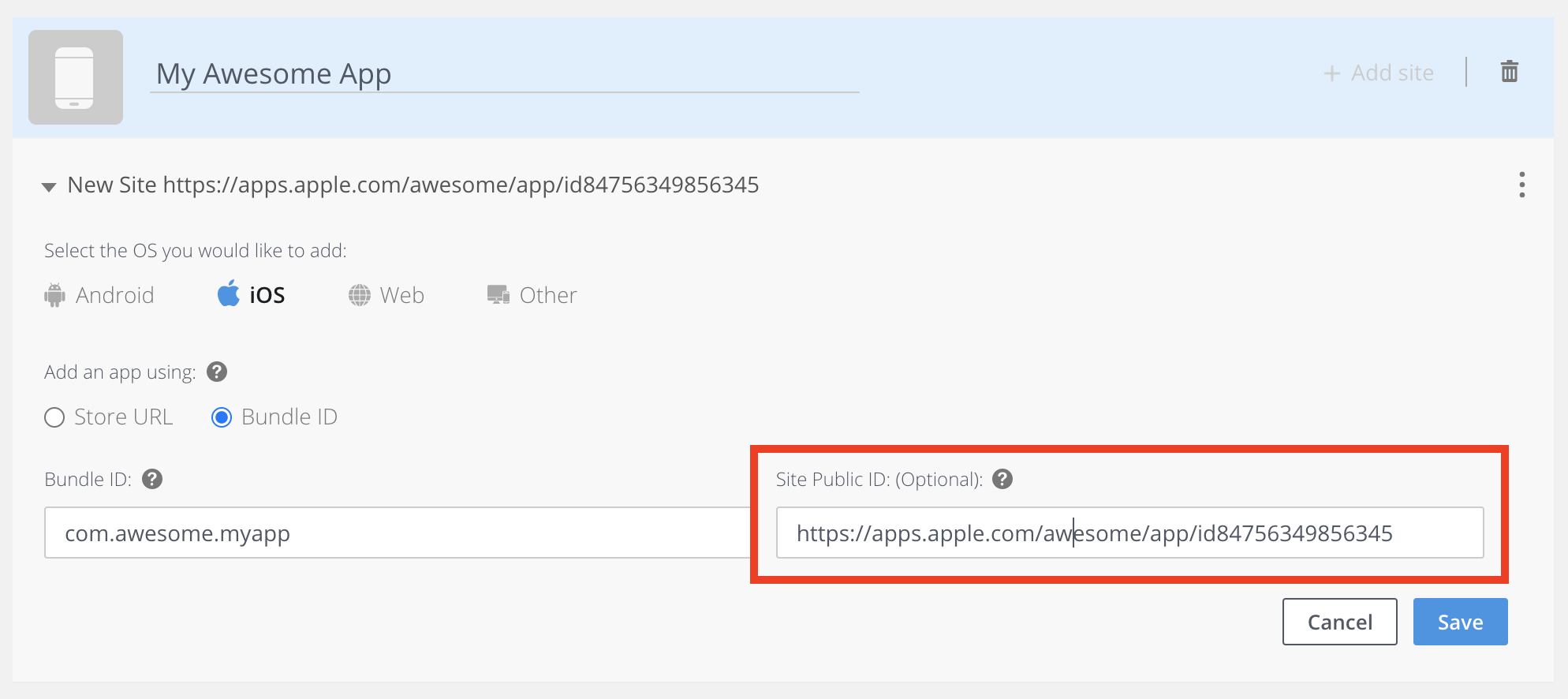Select the Other devices icon
The image size is (1568, 699).
498,295
